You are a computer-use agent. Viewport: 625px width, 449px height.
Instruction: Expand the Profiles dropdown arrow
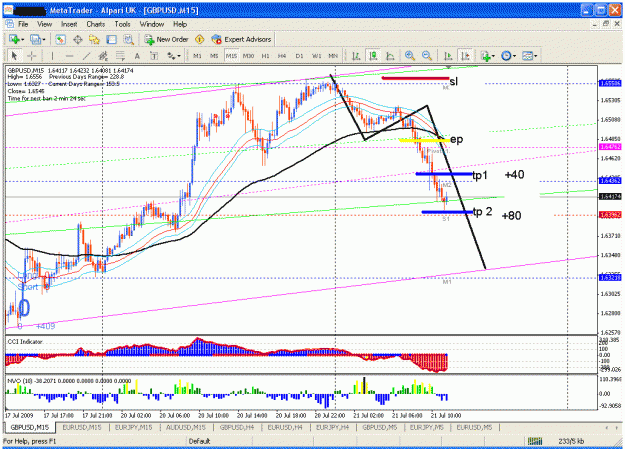[43, 39]
